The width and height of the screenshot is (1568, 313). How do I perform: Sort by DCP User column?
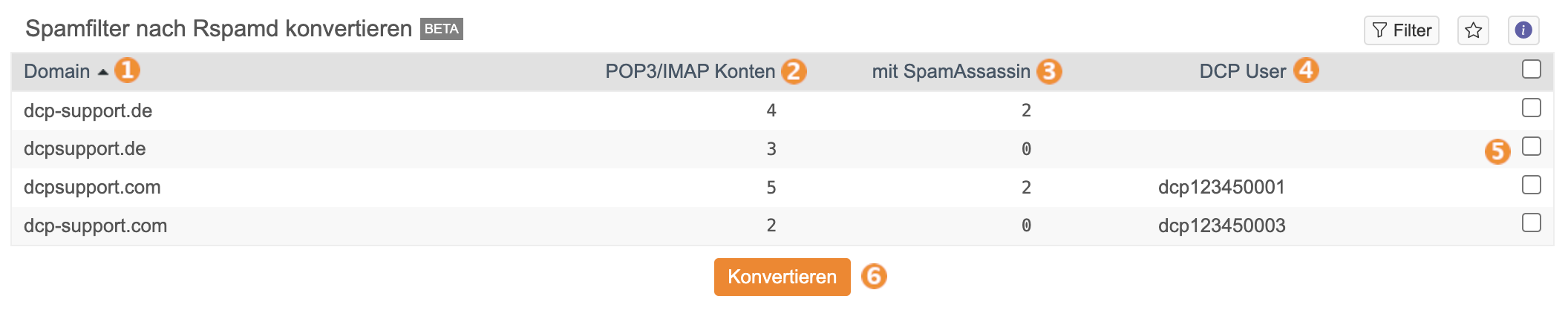click(x=1242, y=71)
